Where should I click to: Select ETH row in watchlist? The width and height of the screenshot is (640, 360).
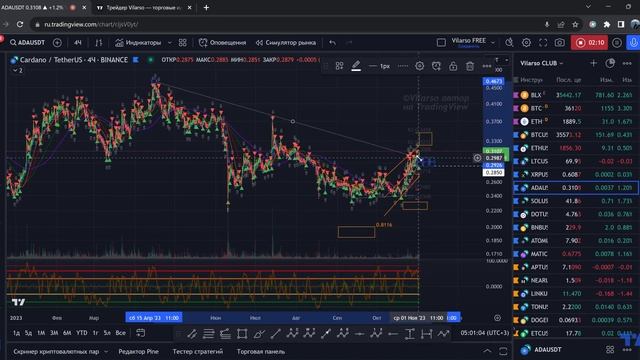click(576, 122)
